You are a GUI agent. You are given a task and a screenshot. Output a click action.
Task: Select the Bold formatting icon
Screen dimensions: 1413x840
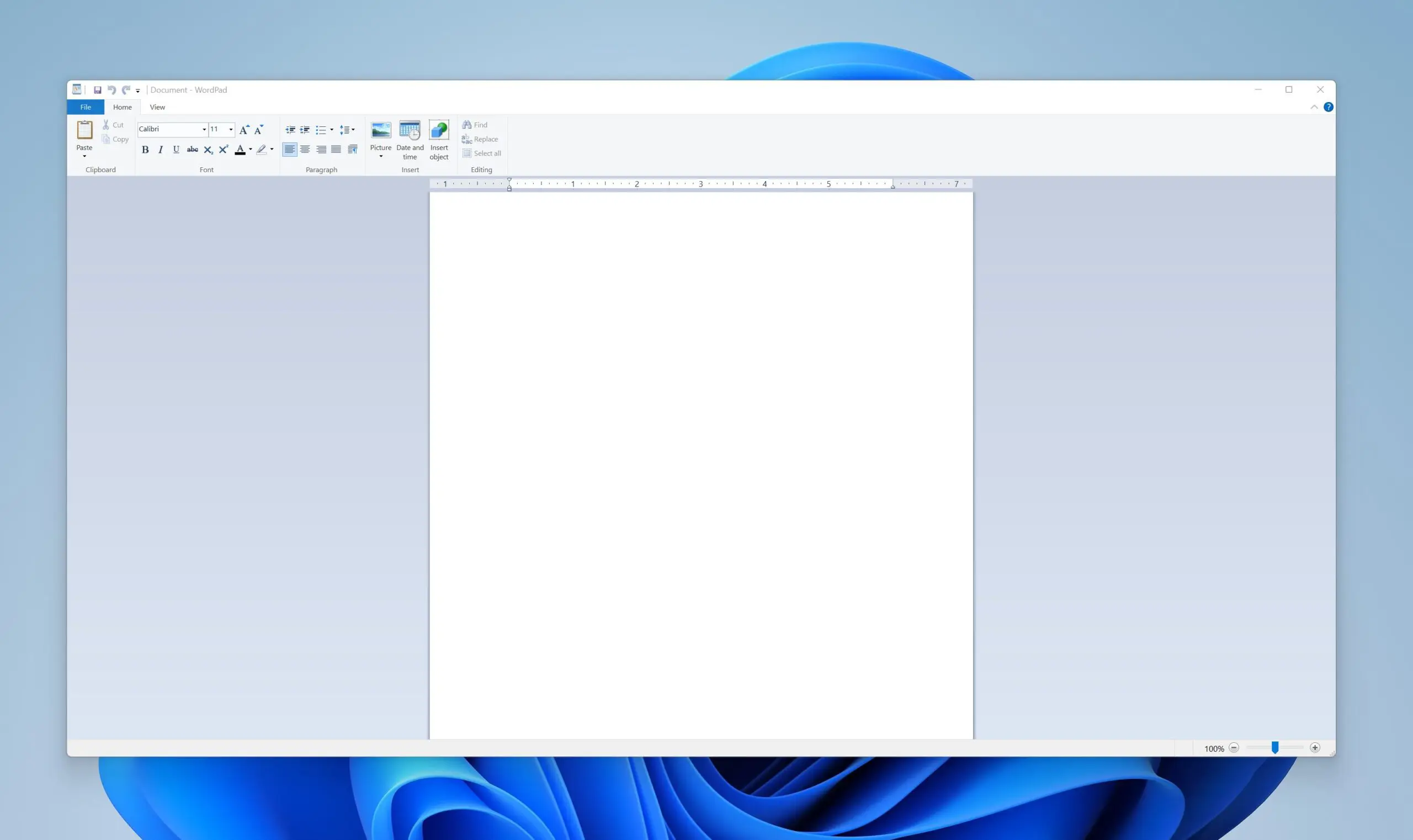[145, 149]
